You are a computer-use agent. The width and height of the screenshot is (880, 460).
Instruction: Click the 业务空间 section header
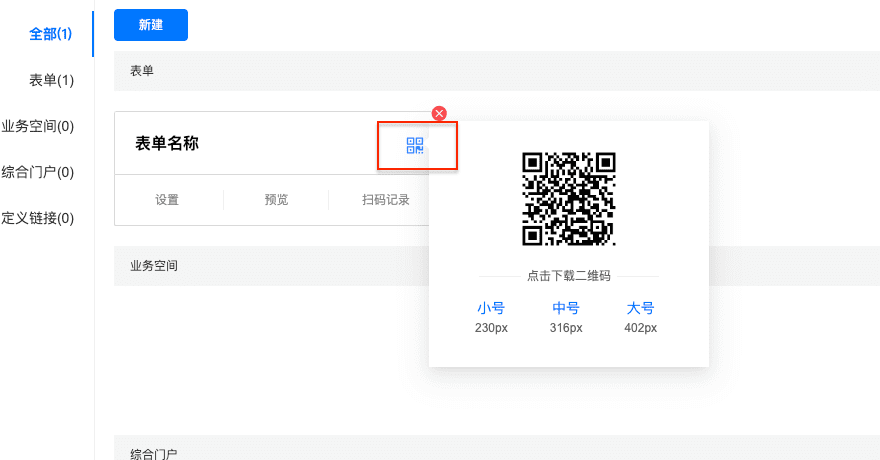[271, 266]
